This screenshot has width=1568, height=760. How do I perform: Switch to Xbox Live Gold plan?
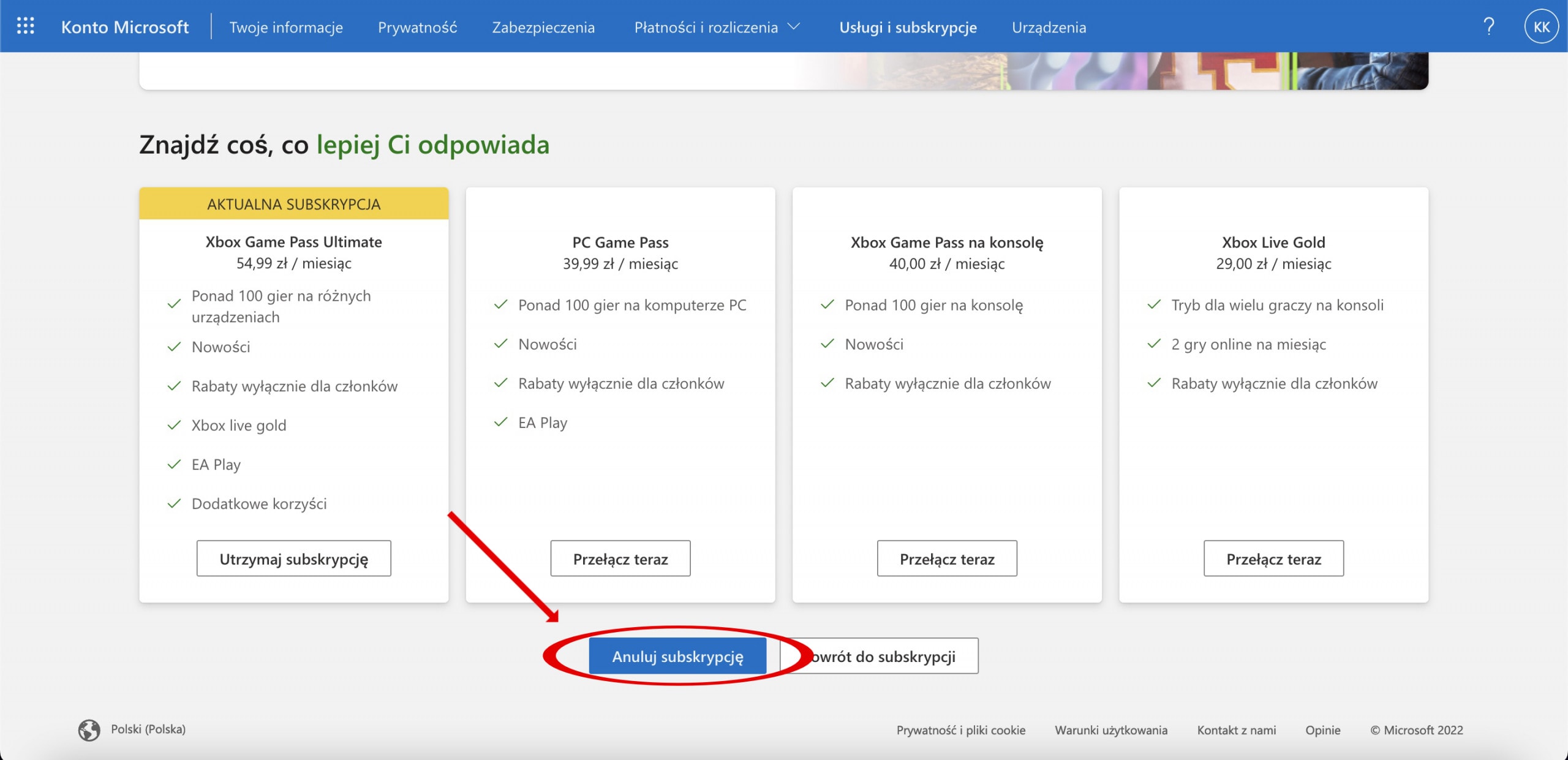pos(1273,559)
